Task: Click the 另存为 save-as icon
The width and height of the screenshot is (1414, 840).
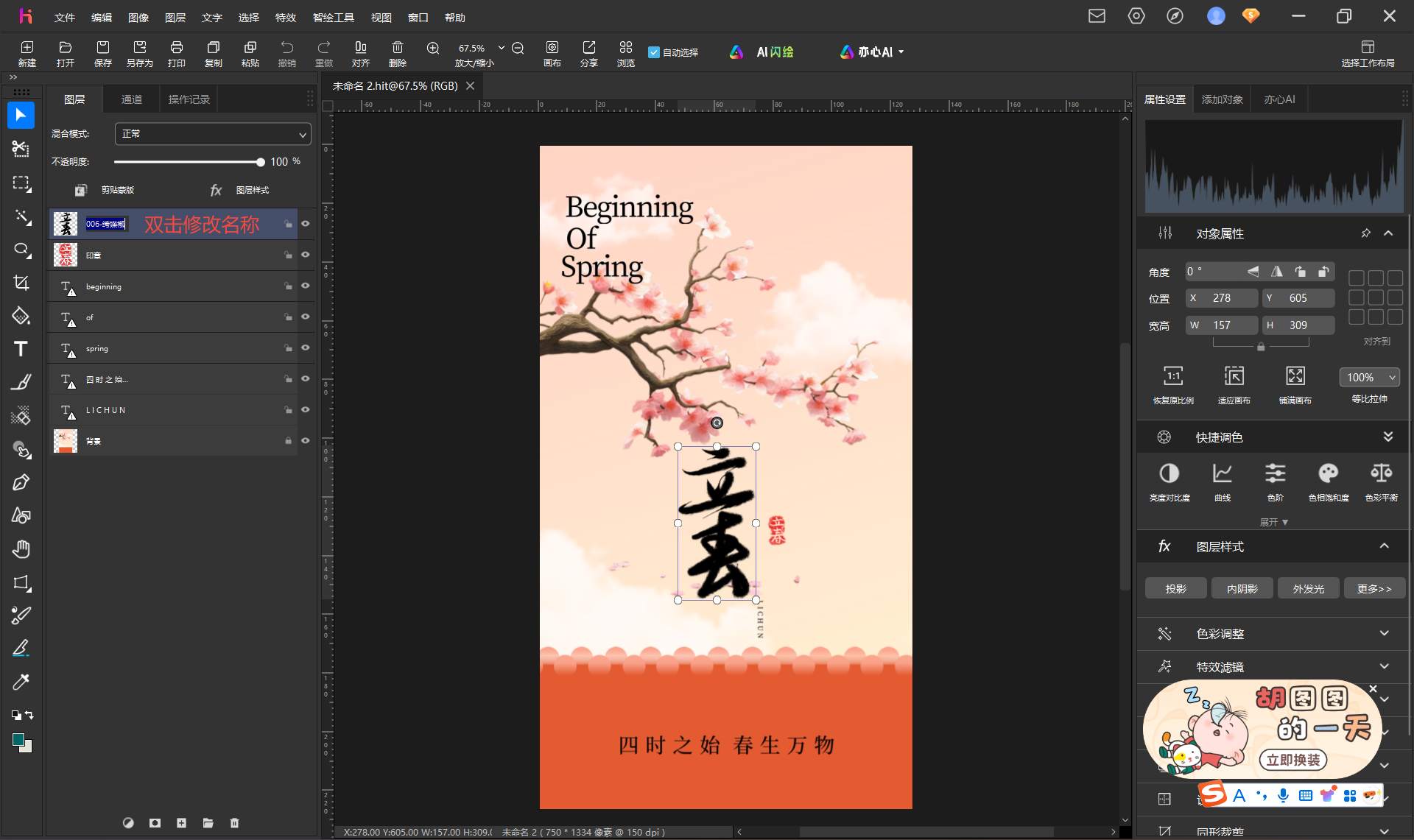Action: pyautogui.click(x=140, y=54)
